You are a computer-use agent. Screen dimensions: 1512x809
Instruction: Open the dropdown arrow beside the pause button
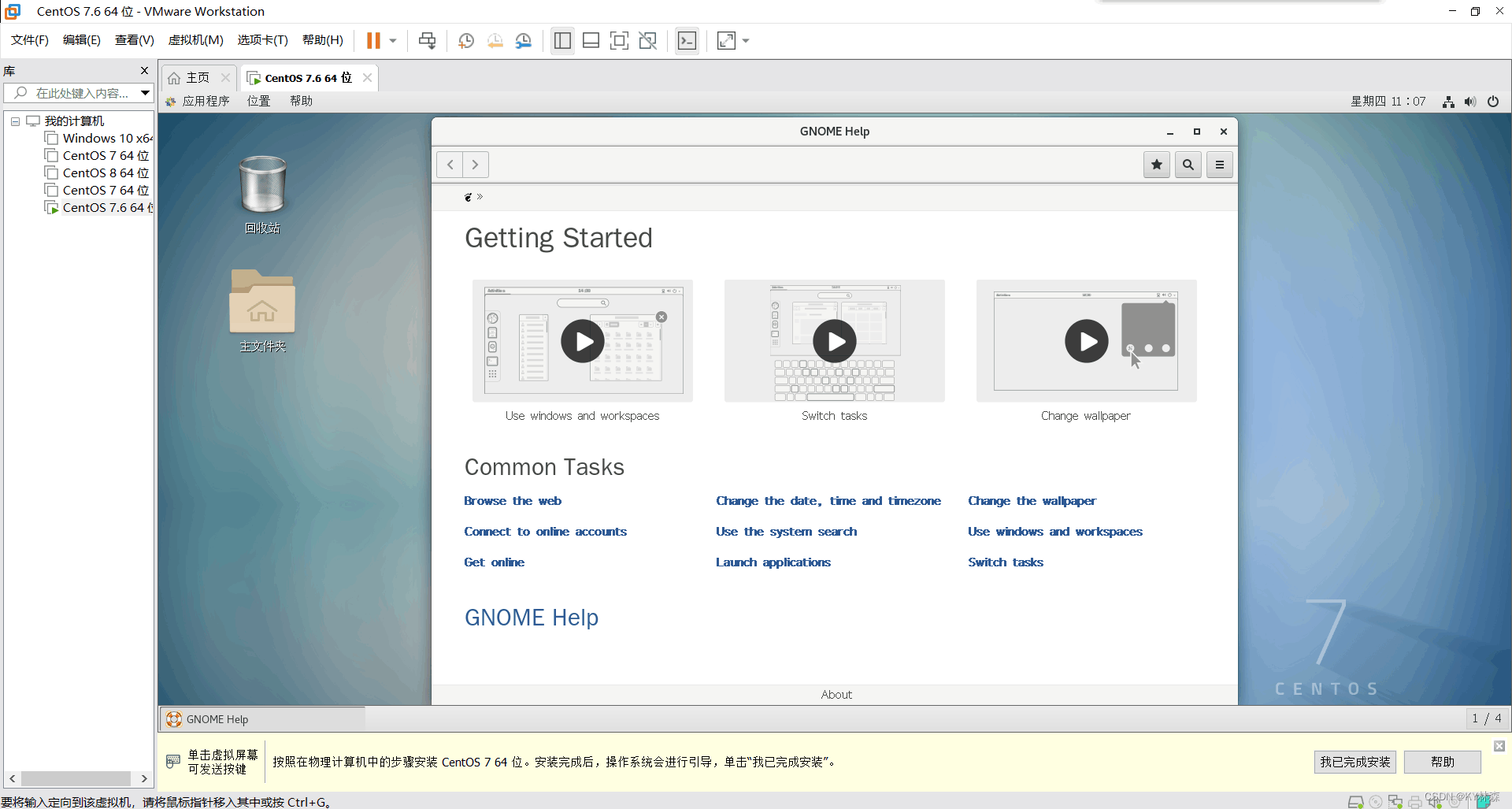pos(392,40)
